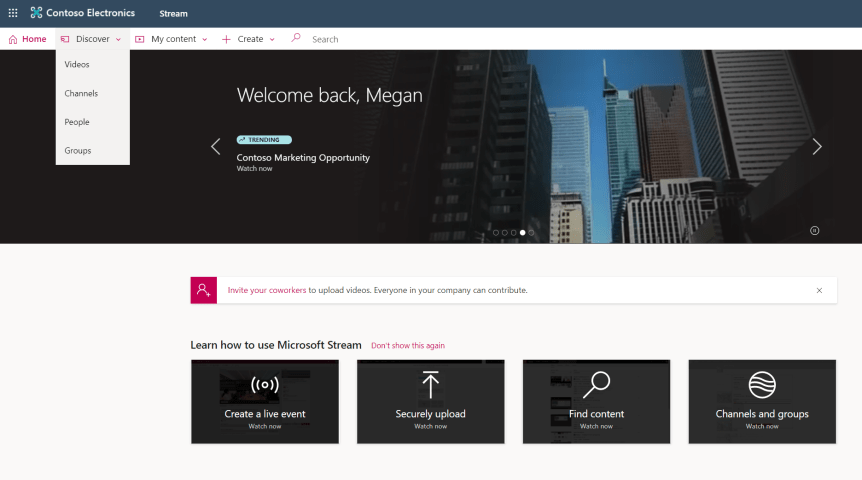
Task: Advance to next carousel slide arrow
Action: tap(817, 147)
